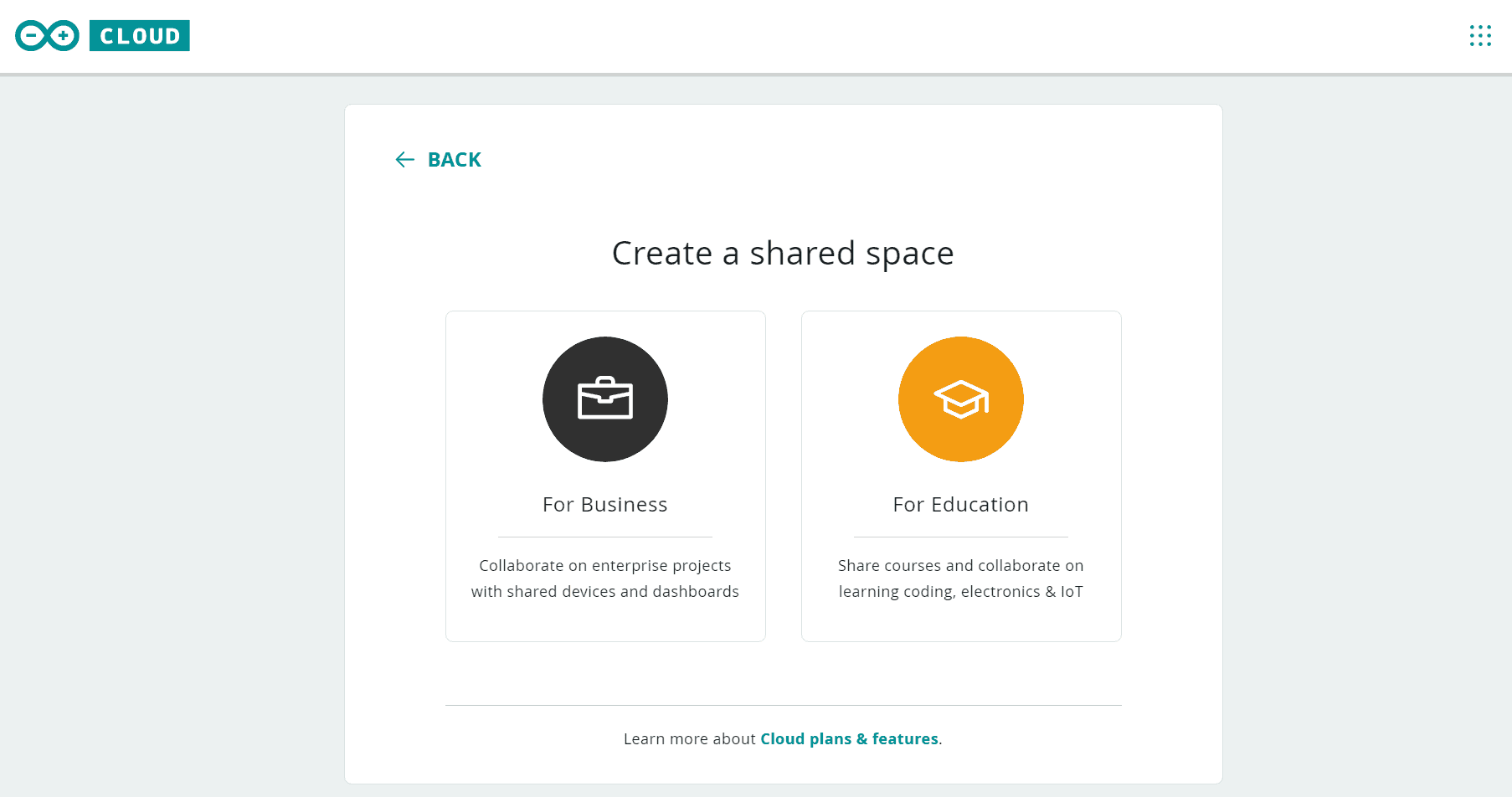
Task: Open the apps grid menu
Action: click(1479, 36)
